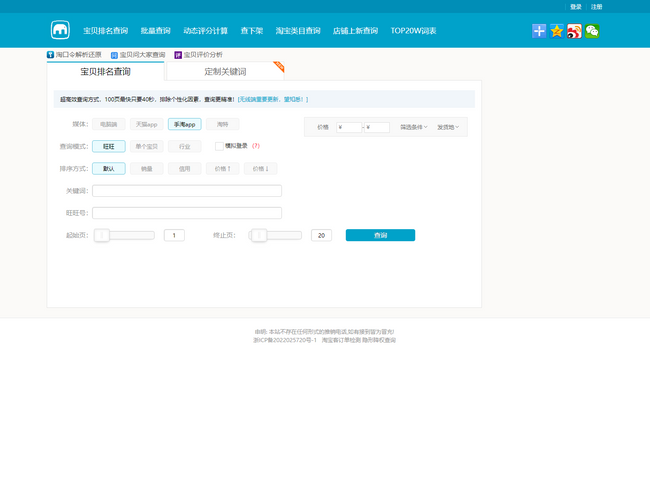Click the 起始页 slider handle

click(102, 235)
